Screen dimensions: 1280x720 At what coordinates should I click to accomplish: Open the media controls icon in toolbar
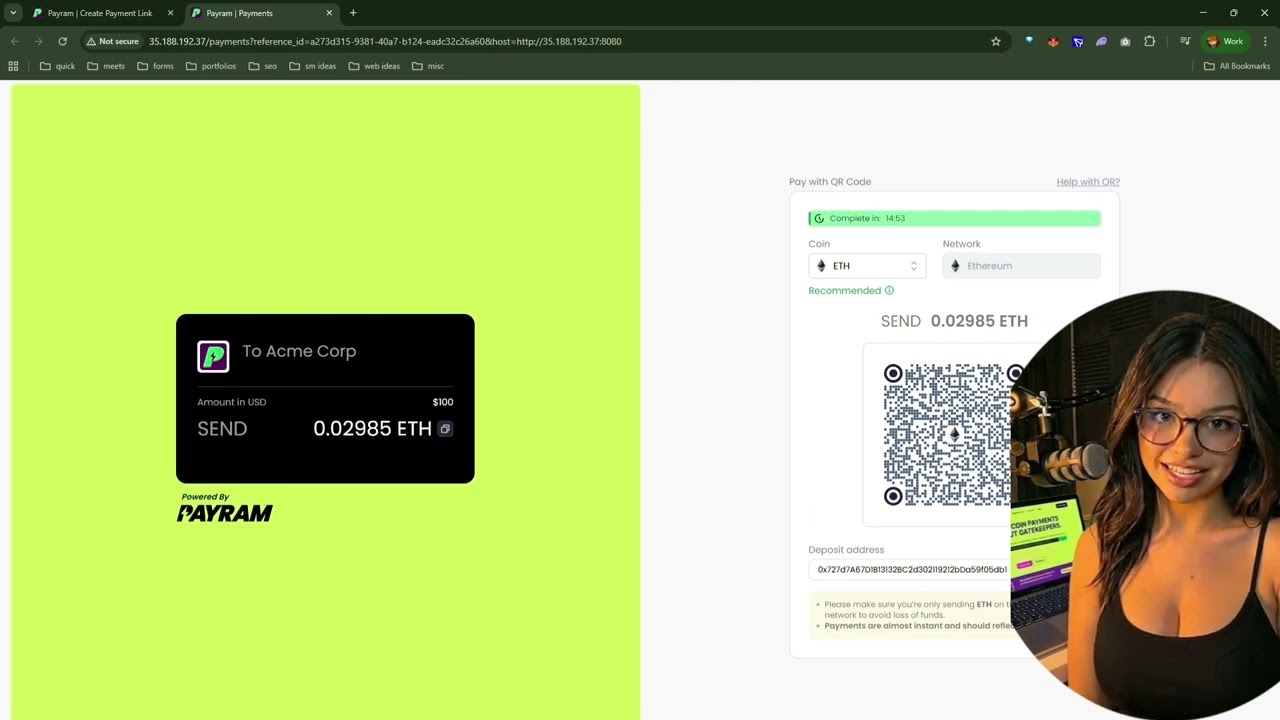tap(1185, 42)
